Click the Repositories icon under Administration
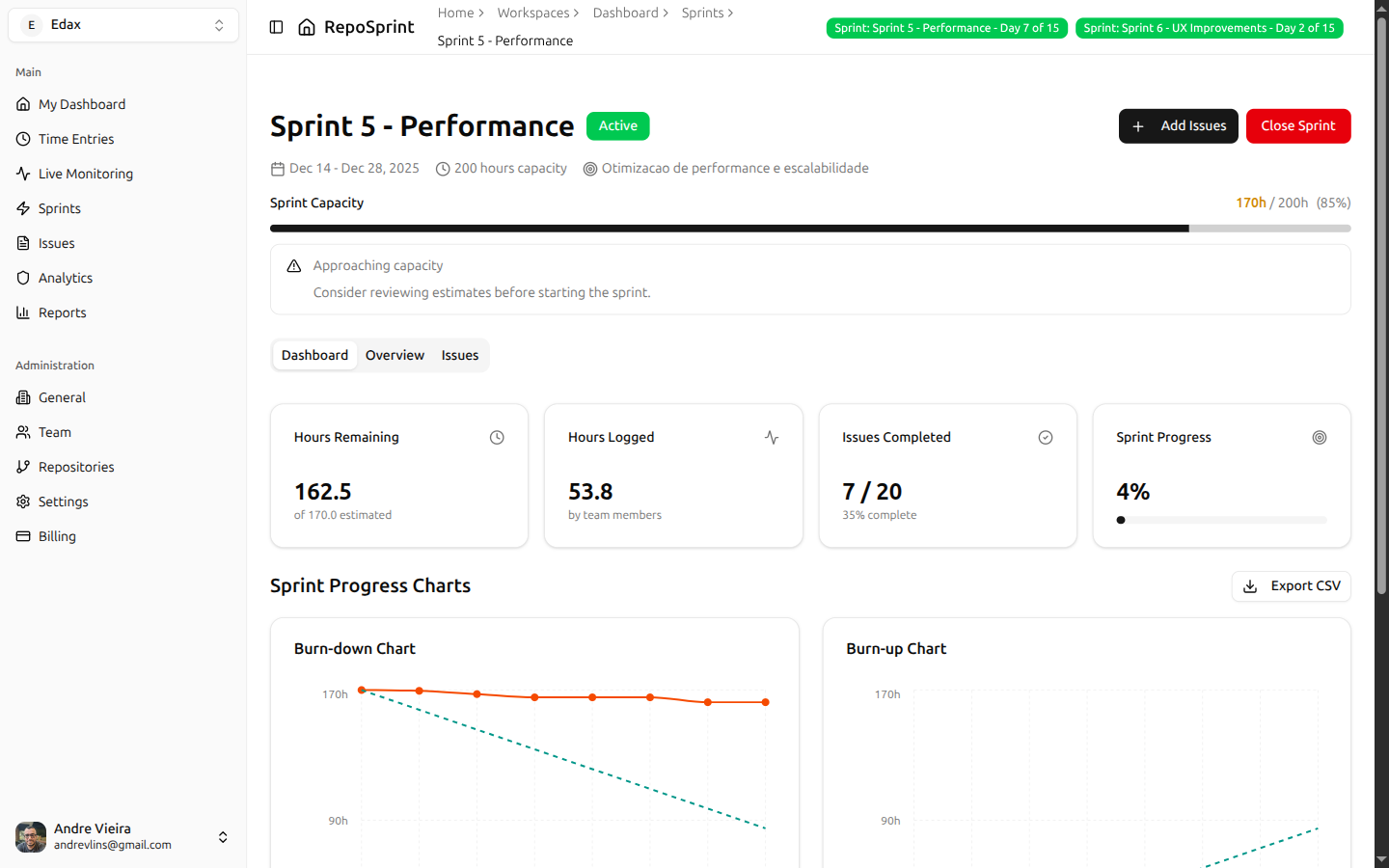This screenshot has height=868, width=1389. coord(23,466)
